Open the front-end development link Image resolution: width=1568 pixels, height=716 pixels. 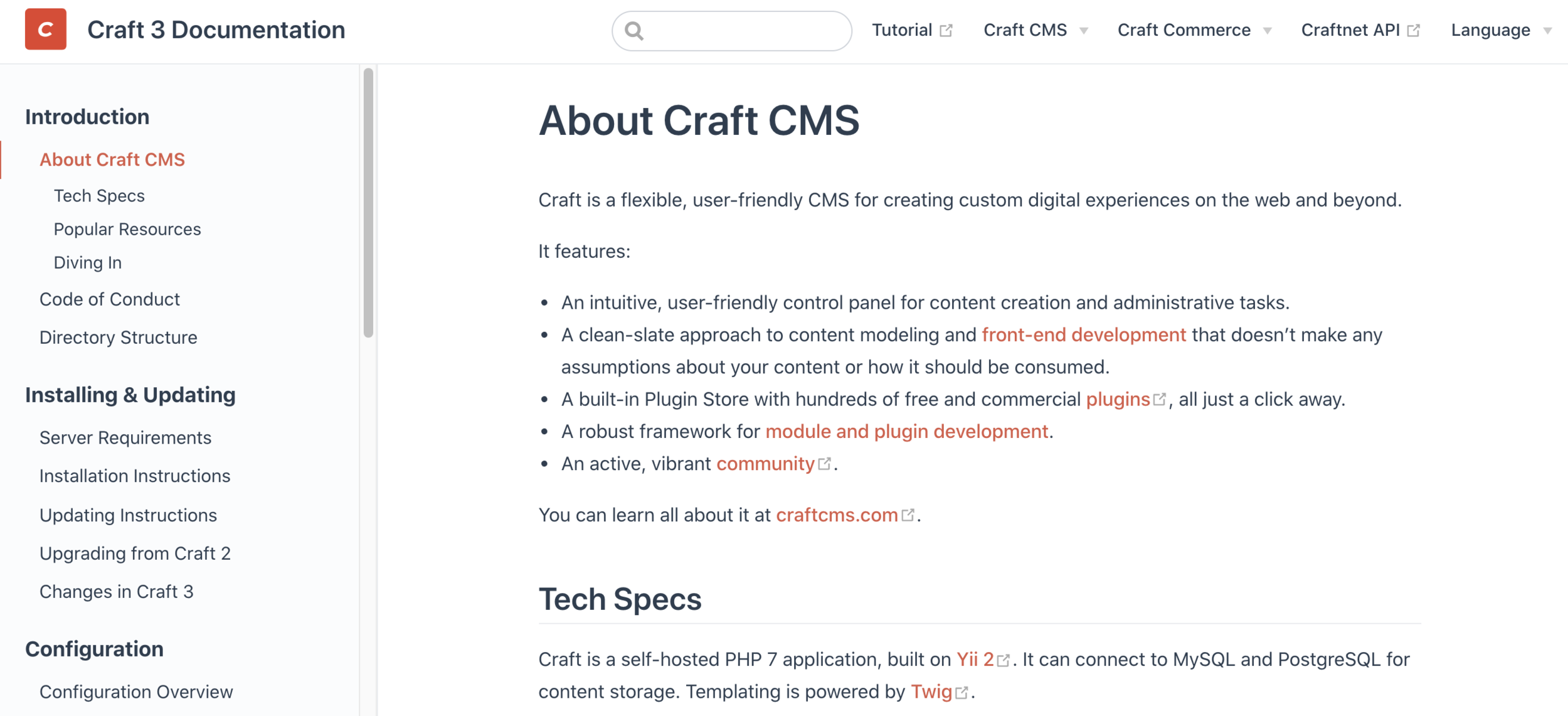pos(1083,334)
